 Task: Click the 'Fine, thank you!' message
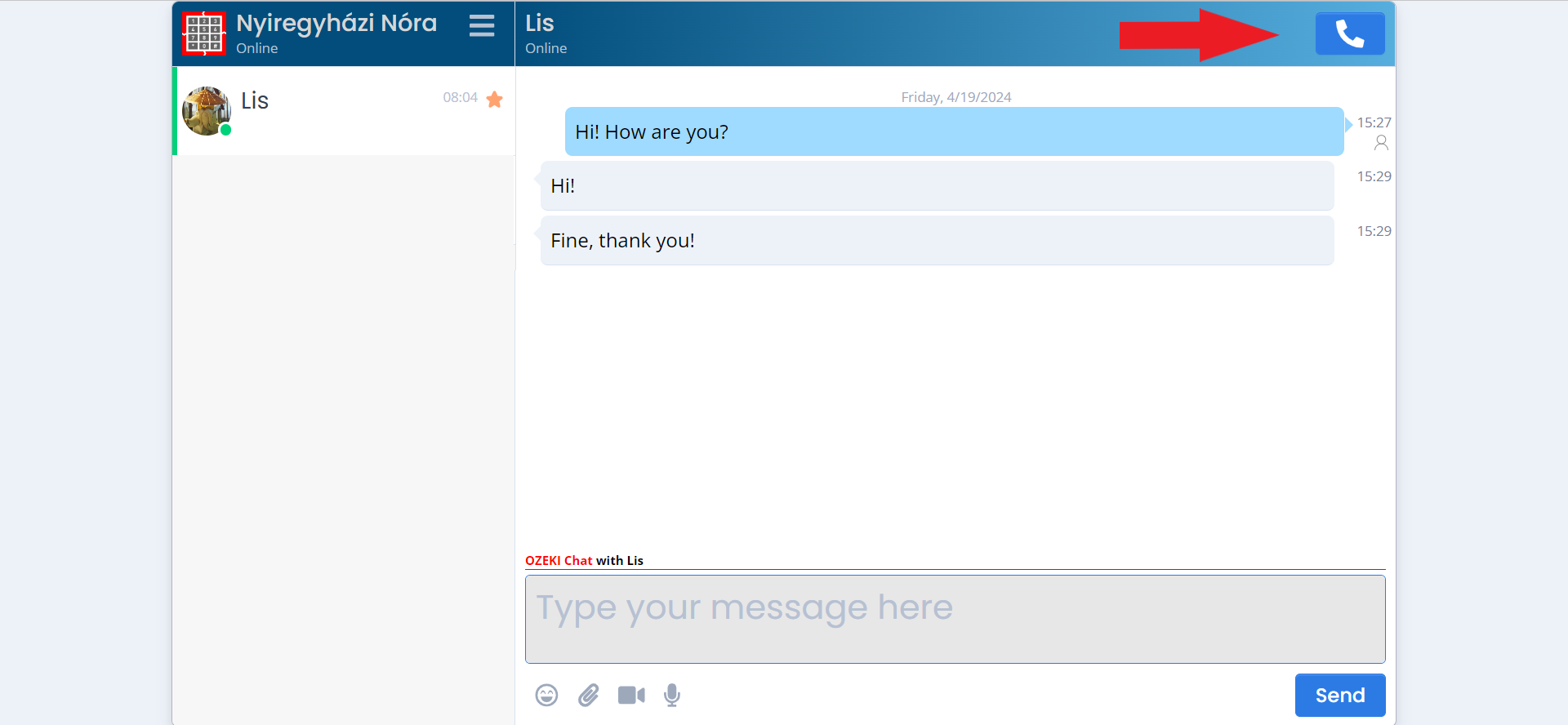(937, 241)
